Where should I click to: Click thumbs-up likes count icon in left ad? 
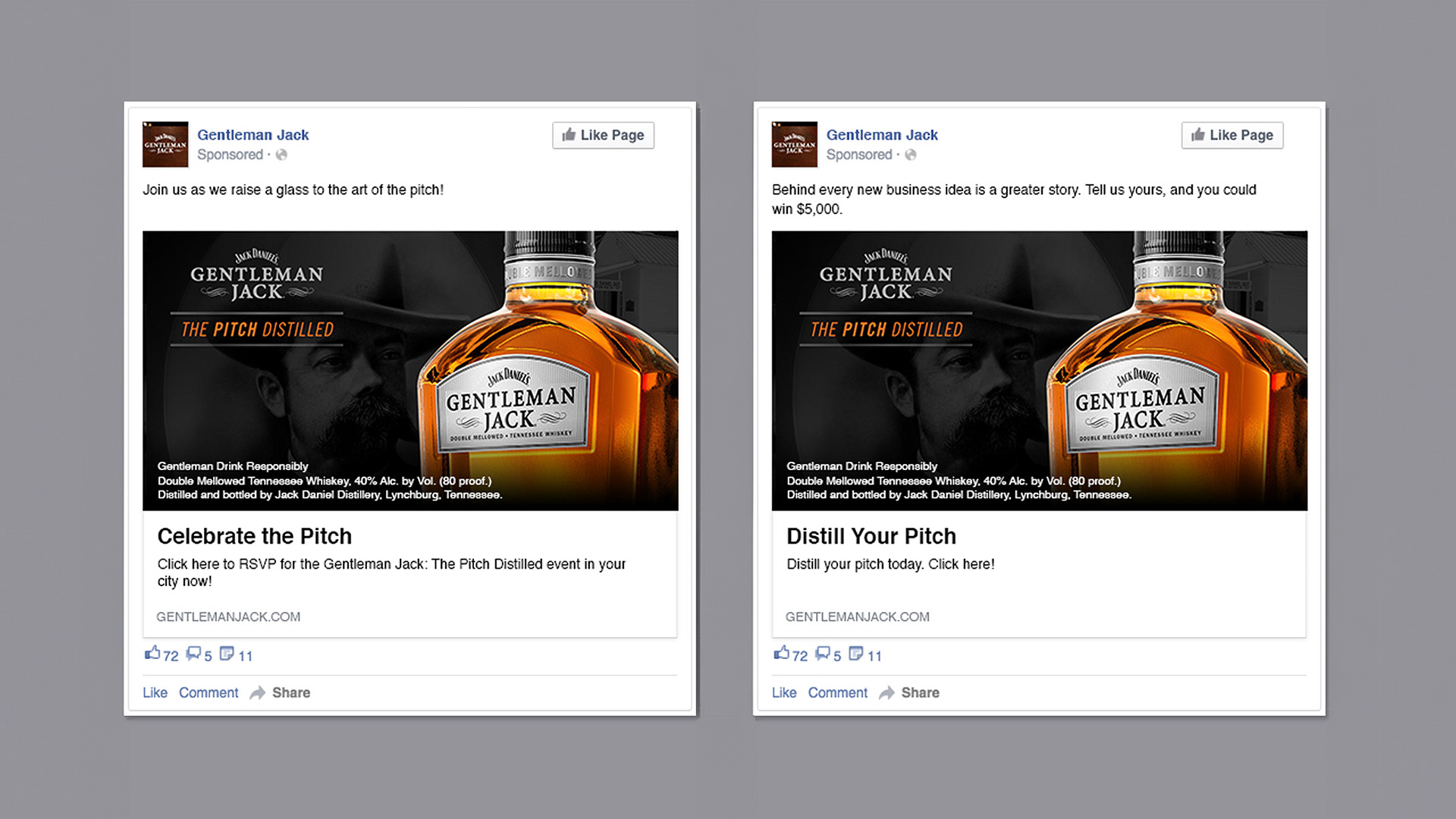click(x=152, y=653)
